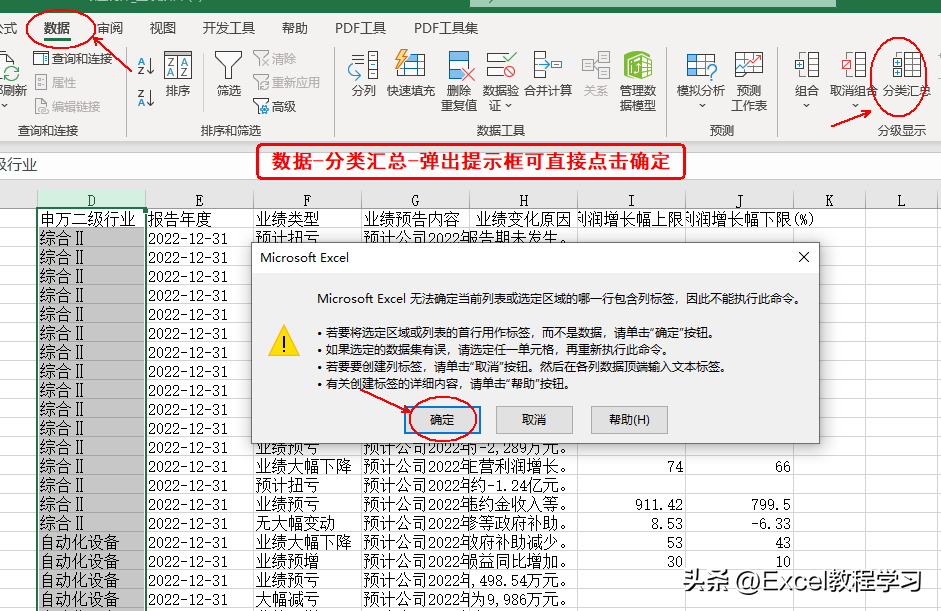Expand the What-If Analysis (模拟分析) dropdown
Screen dimensions: 941x611
pos(700,91)
